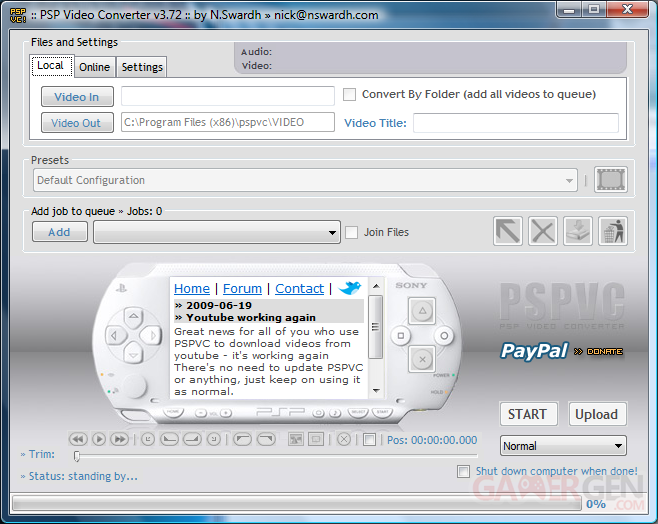The height and width of the screenshot is (524, 658).
Task: Click the top-left crop corner icon
Action: point(242,439)
